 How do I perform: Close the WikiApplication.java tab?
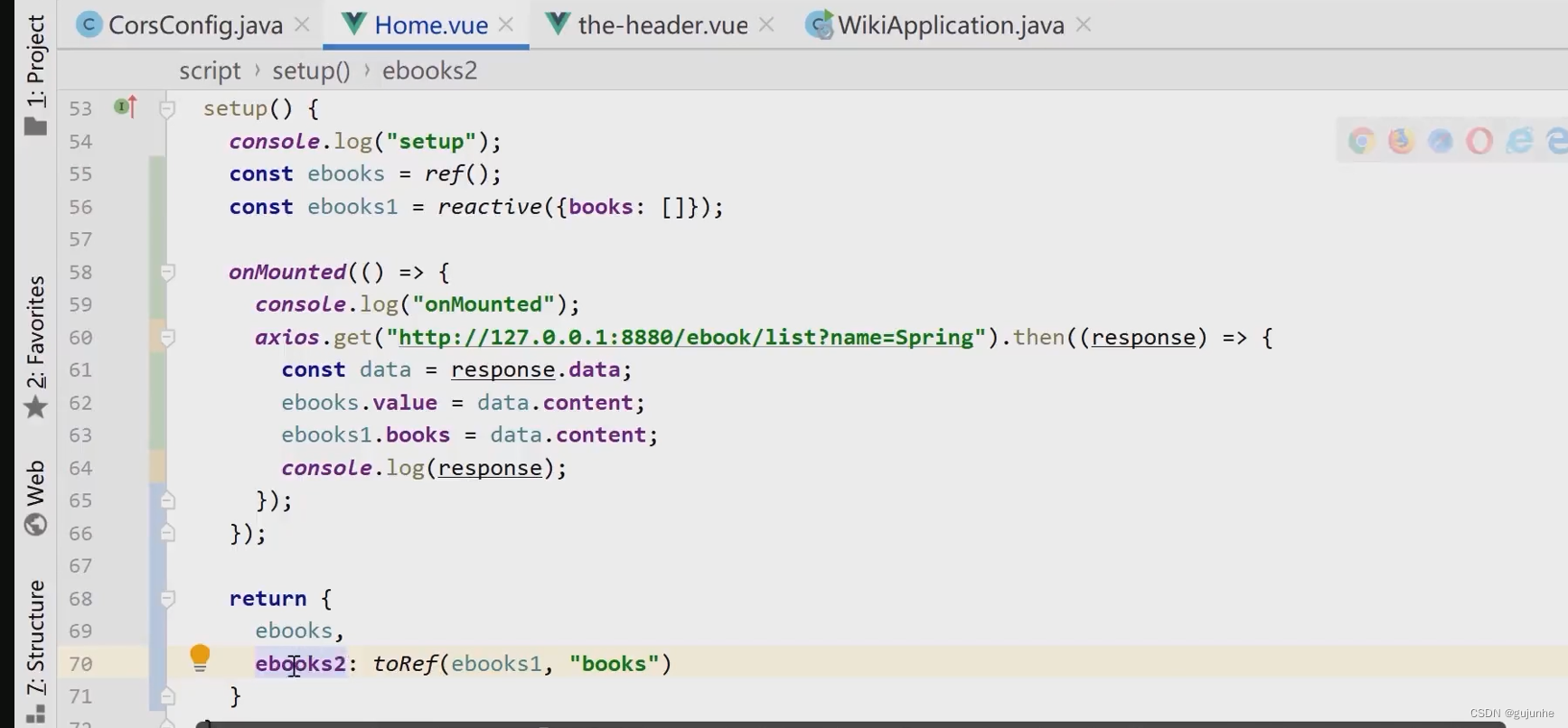pos(1084,25)
